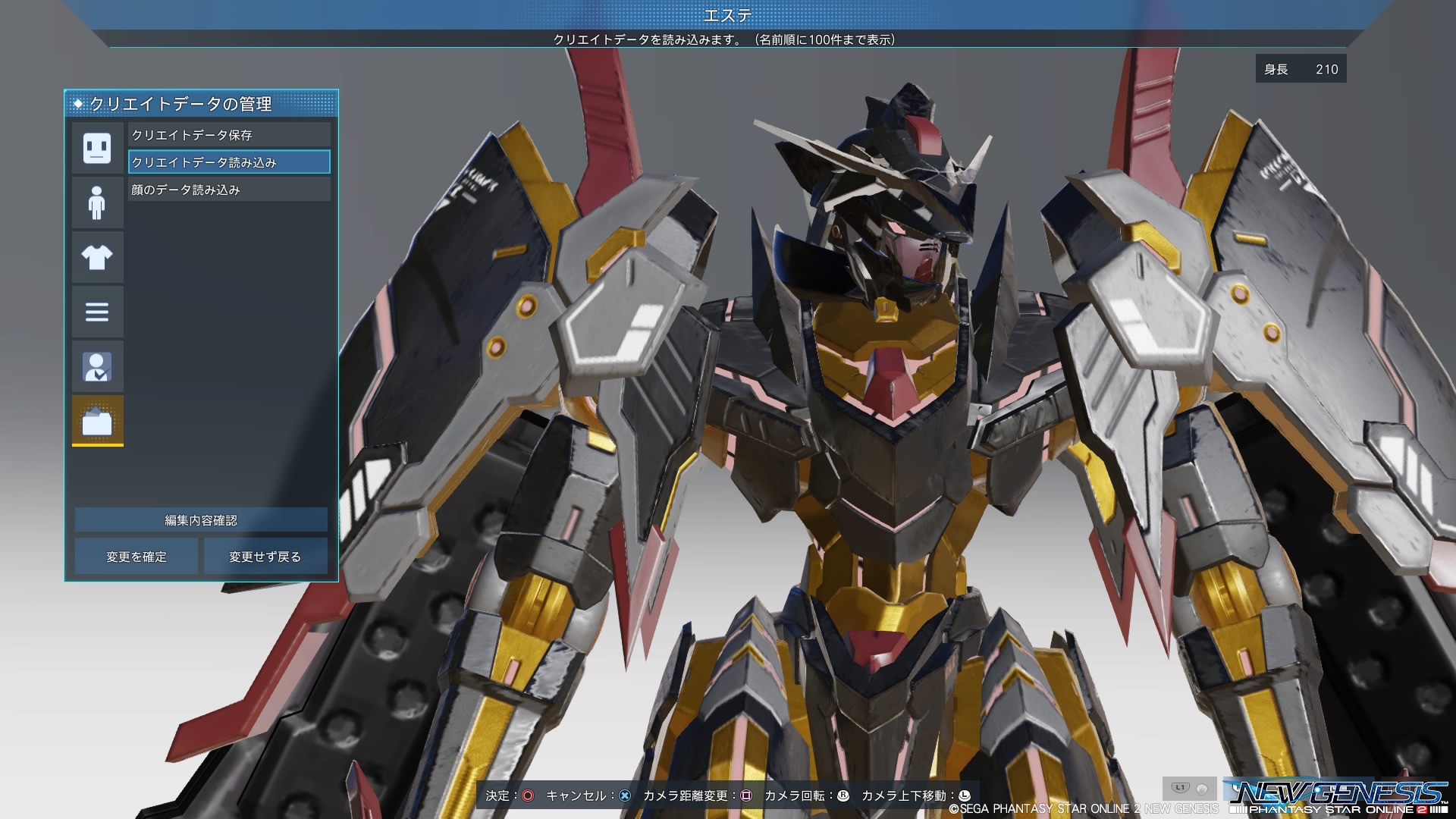This screenshot has height=819, width=1456.
Task: Select the face editing icon in sidebar
Action: tap(97, 148)
